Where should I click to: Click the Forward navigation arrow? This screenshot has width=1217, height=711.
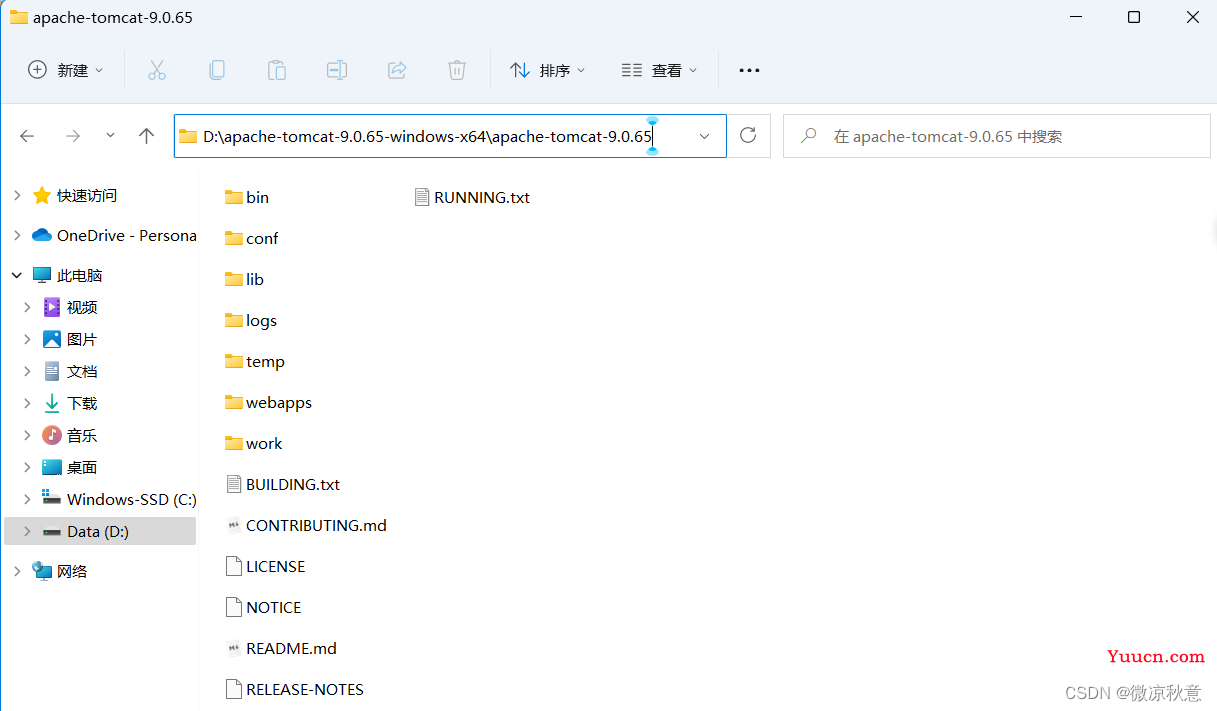72,136
